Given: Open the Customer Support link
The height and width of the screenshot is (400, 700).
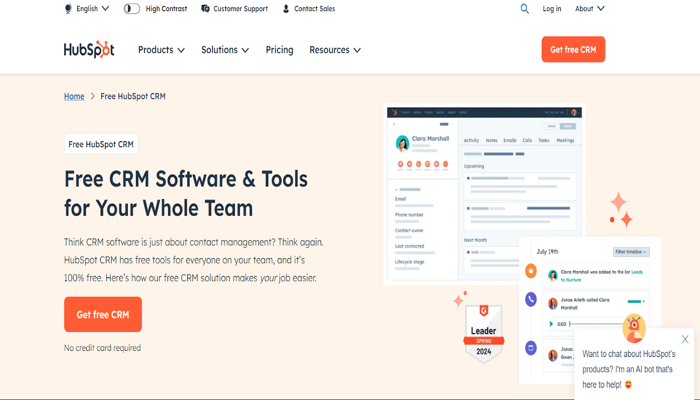Looking at the screenshot, I should pyautogui.click(x=240, y=8).
